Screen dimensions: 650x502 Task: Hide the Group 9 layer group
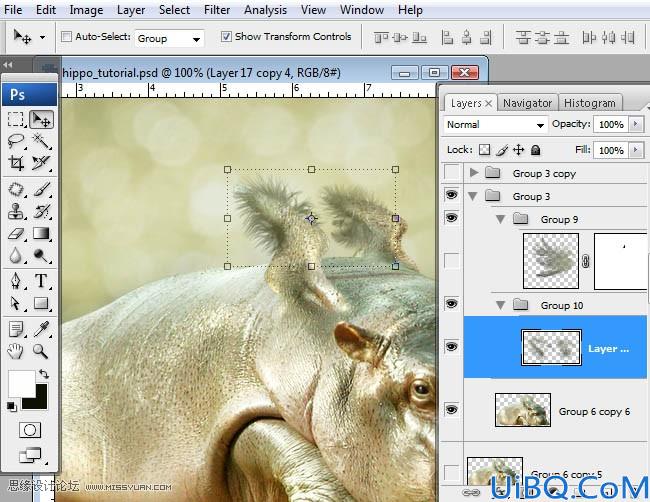[x=452, y=218]
